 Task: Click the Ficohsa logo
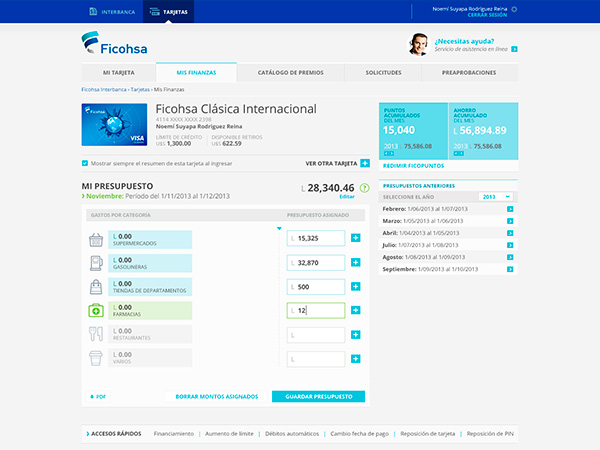pyautogui.click(x=114, y=43)
